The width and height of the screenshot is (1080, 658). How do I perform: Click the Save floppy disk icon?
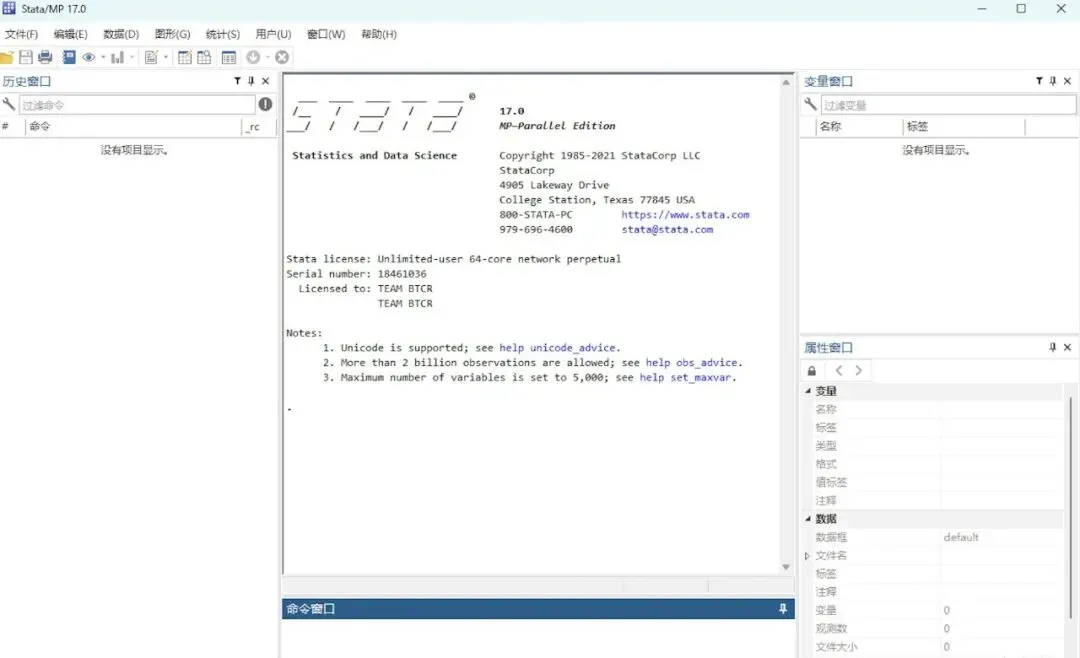26,57
